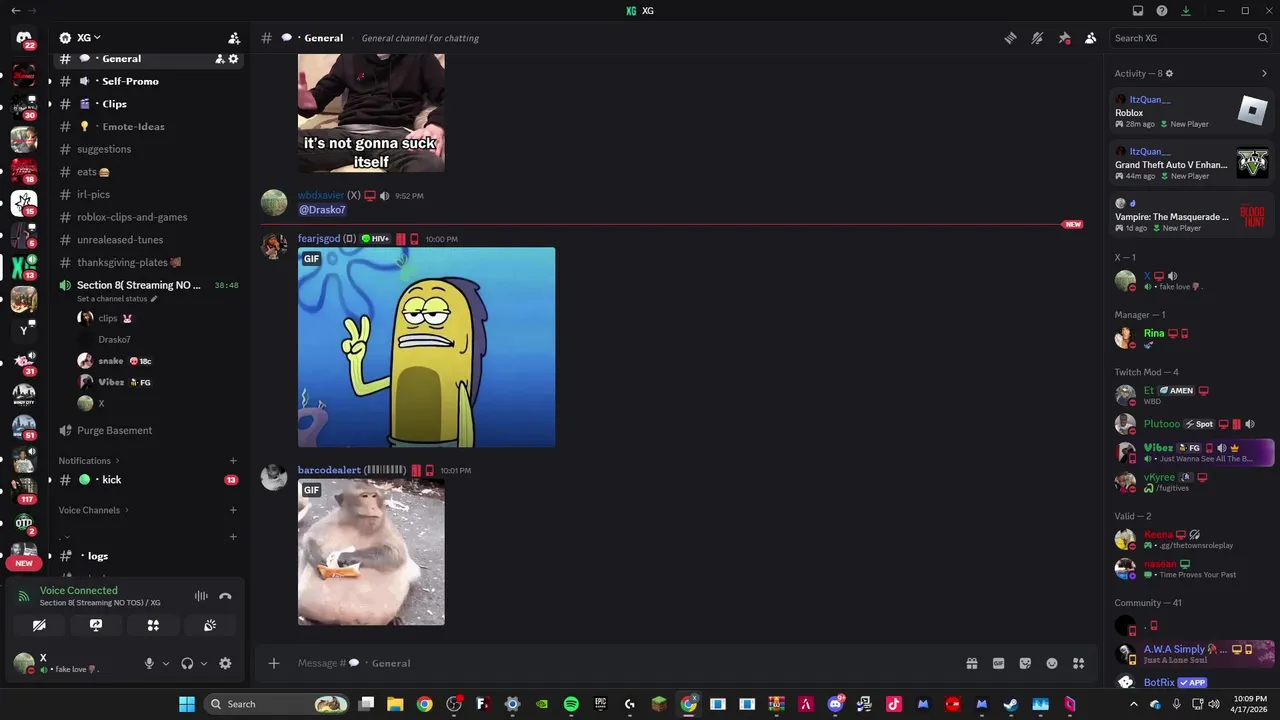
Task: Open pinned messages pin icon
Action: pyautogui.click(x=1064, y=38)
